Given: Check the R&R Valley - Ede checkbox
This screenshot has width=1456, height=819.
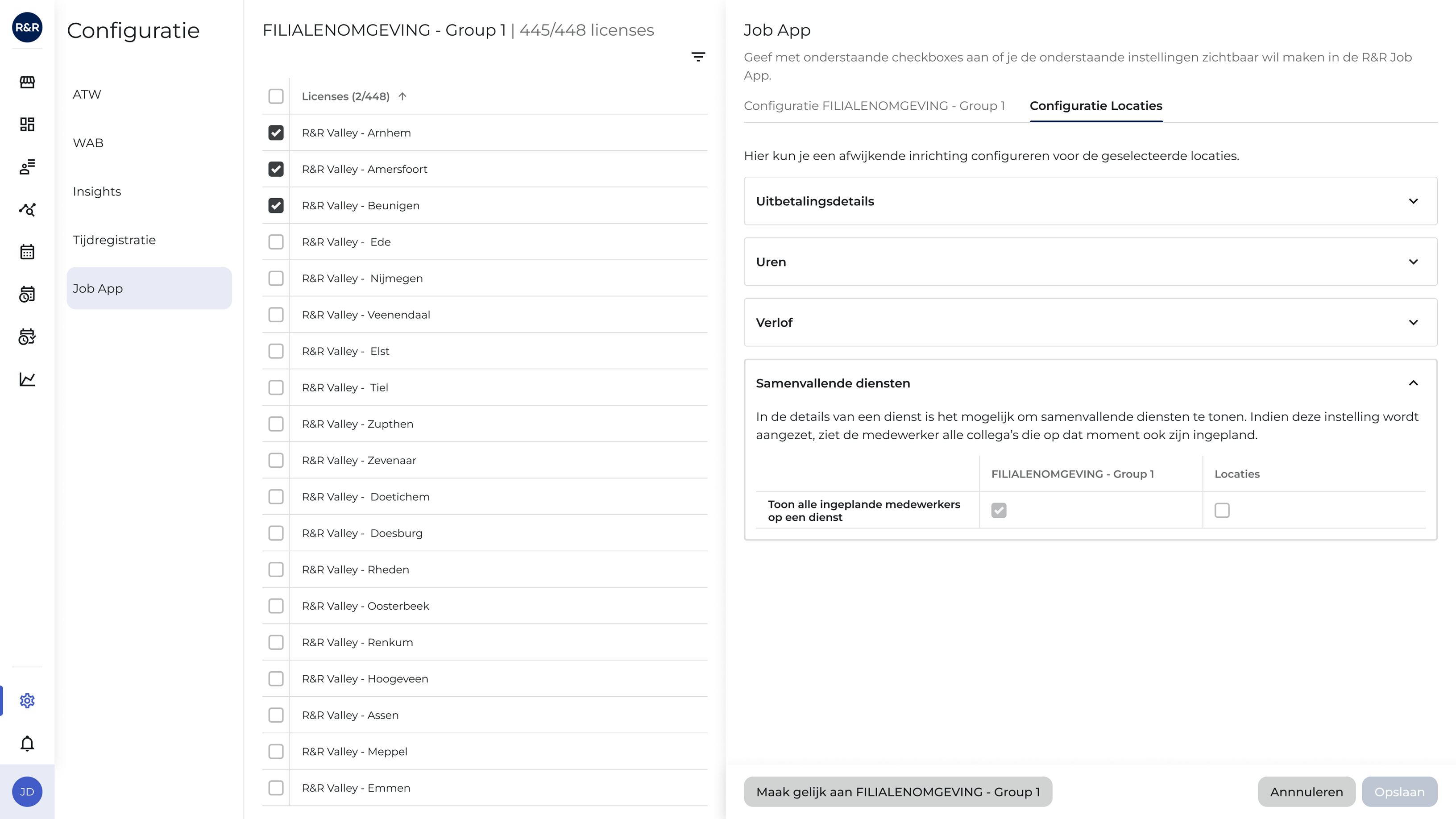Looking at the screenshot, I should point(276,242).
